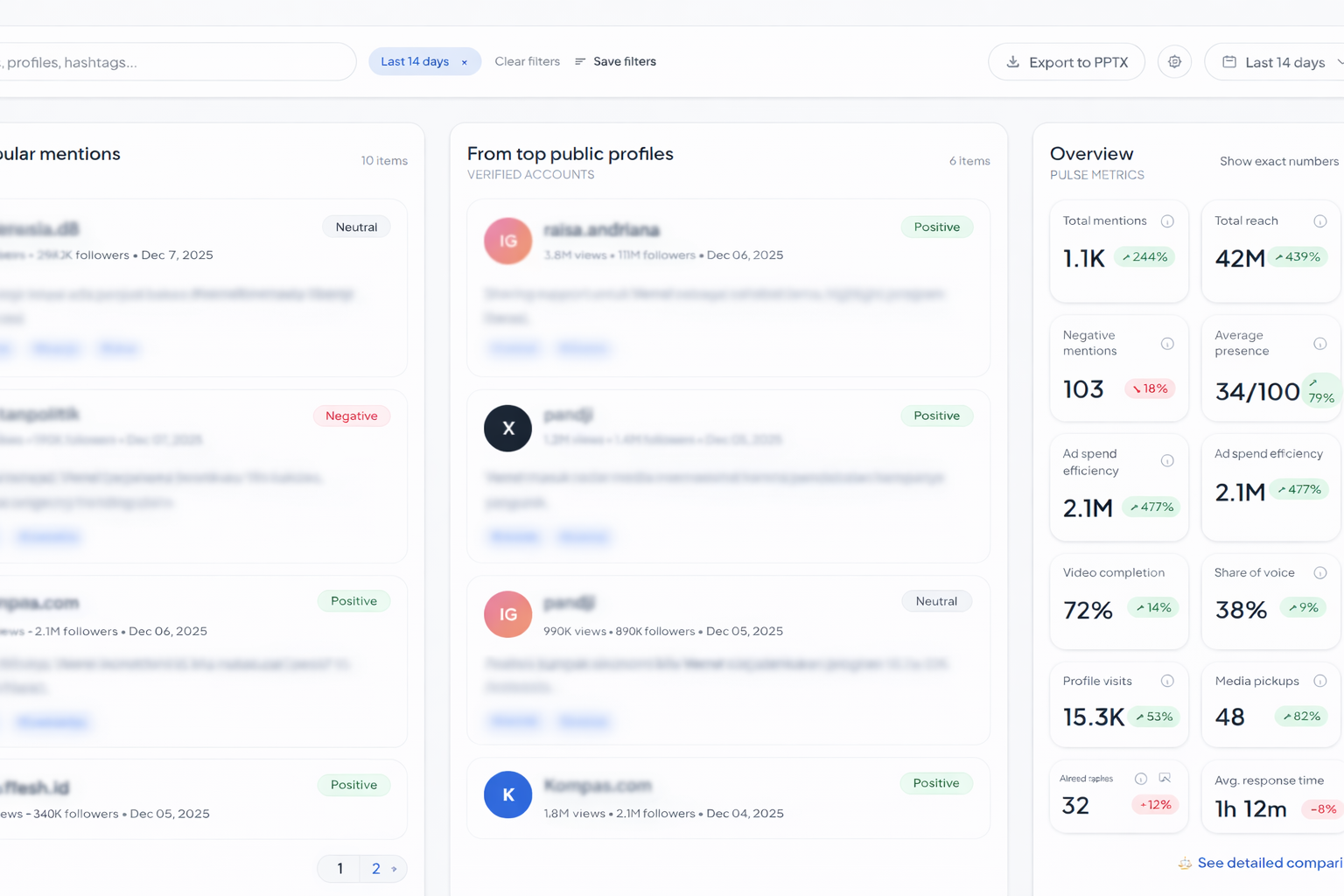Select page 1 in mentions pagination
The width and height of the screenshot is (1344, 896).
point(340,869)
